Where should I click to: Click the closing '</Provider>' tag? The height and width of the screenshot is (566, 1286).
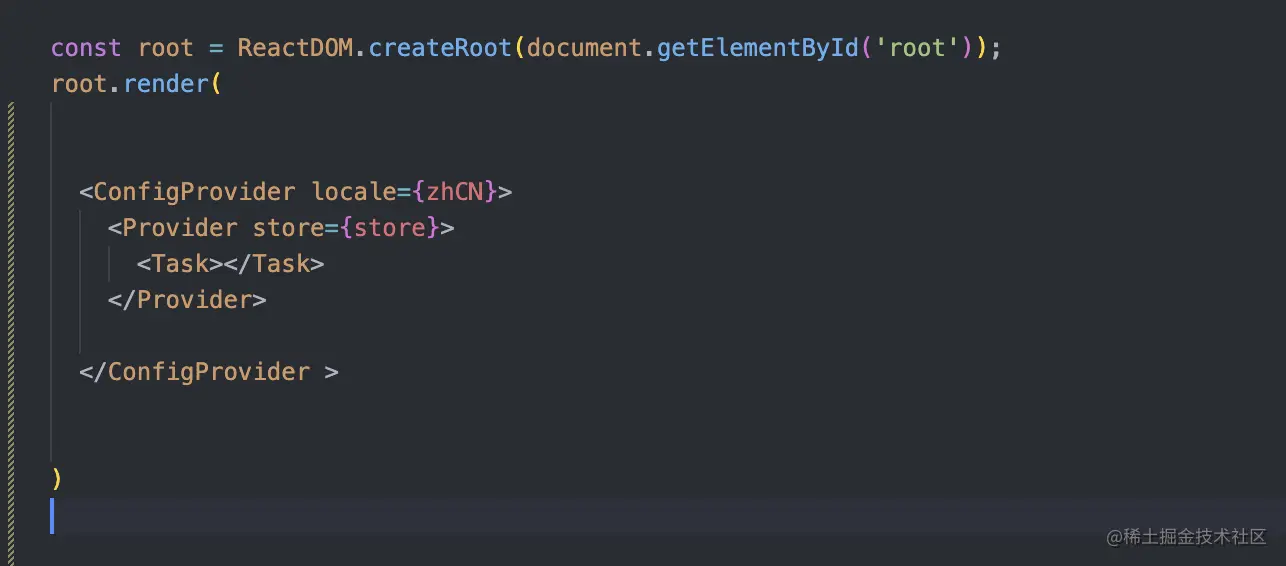click(187, 300)
